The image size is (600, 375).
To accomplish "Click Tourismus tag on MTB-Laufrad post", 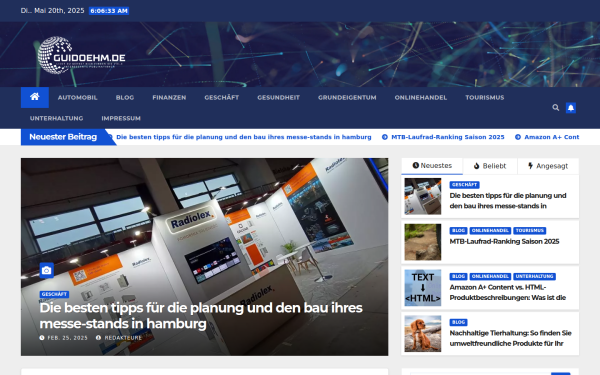I will click(x=530, y=231).
